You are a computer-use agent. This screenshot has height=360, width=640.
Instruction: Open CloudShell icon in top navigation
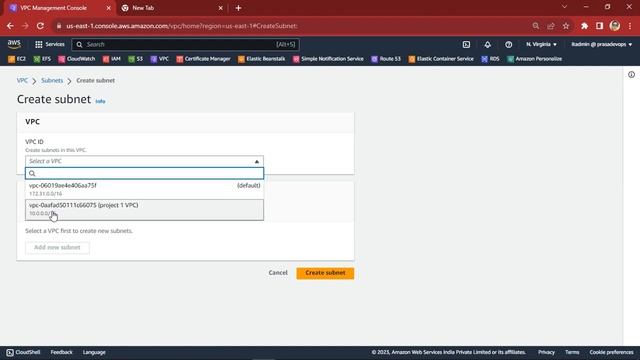pyautogui.click(x=466, y=44)
